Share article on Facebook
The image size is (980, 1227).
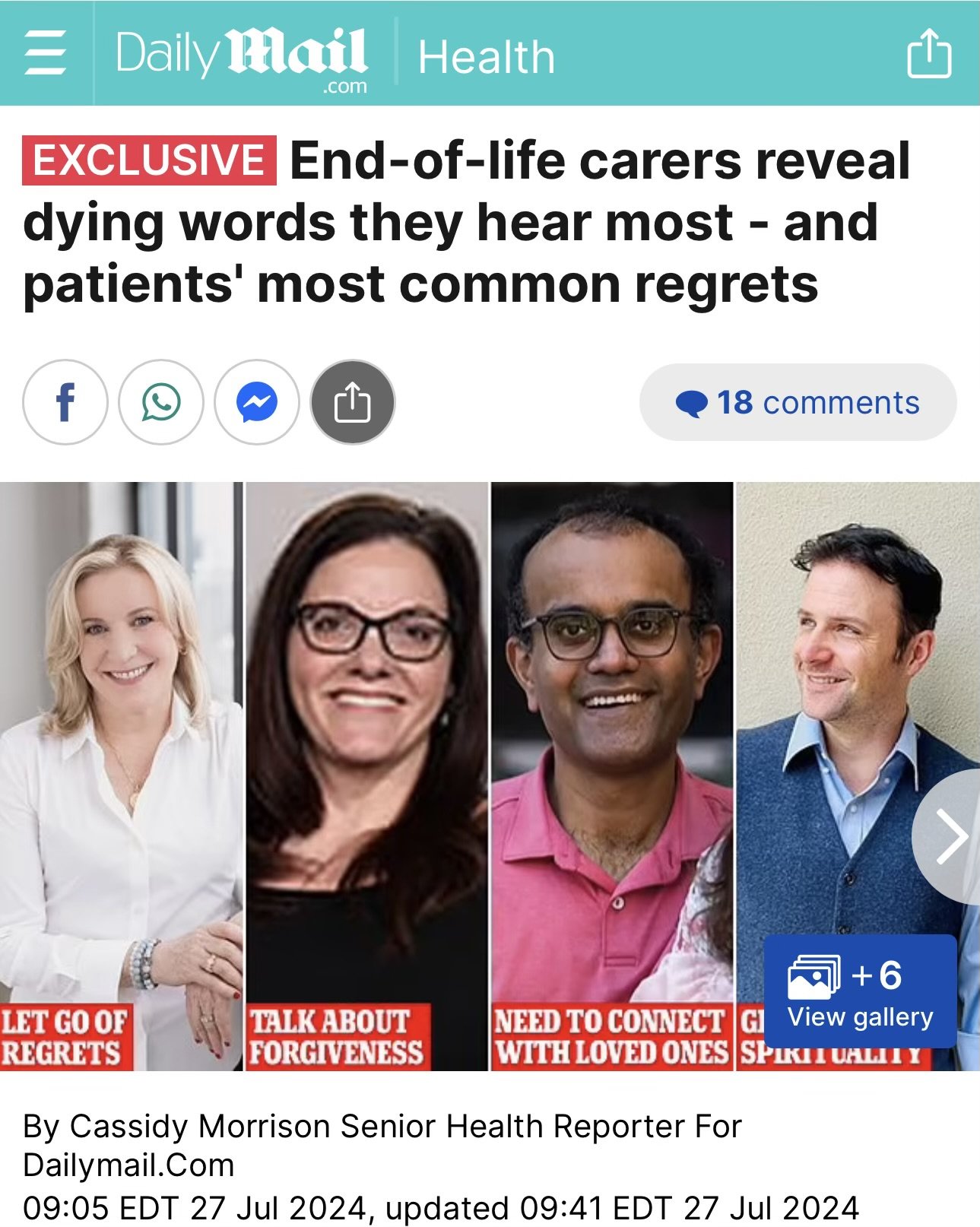point(65,402)
